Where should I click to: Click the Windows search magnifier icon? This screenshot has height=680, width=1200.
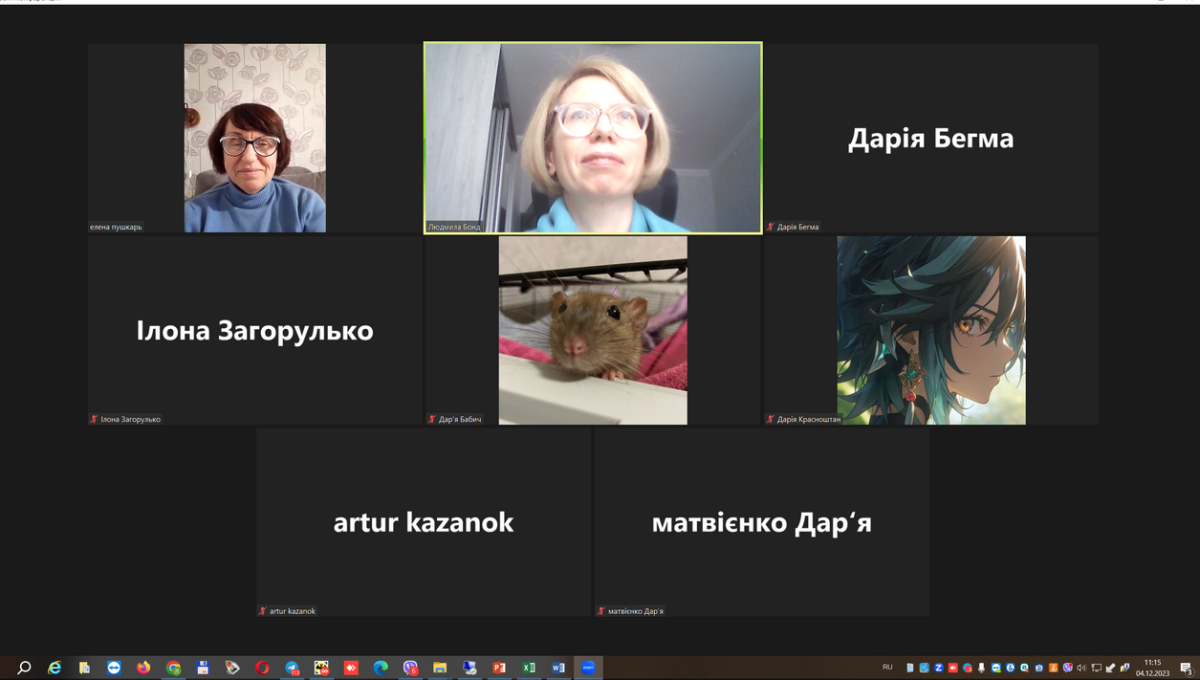(x=24, y=668)
